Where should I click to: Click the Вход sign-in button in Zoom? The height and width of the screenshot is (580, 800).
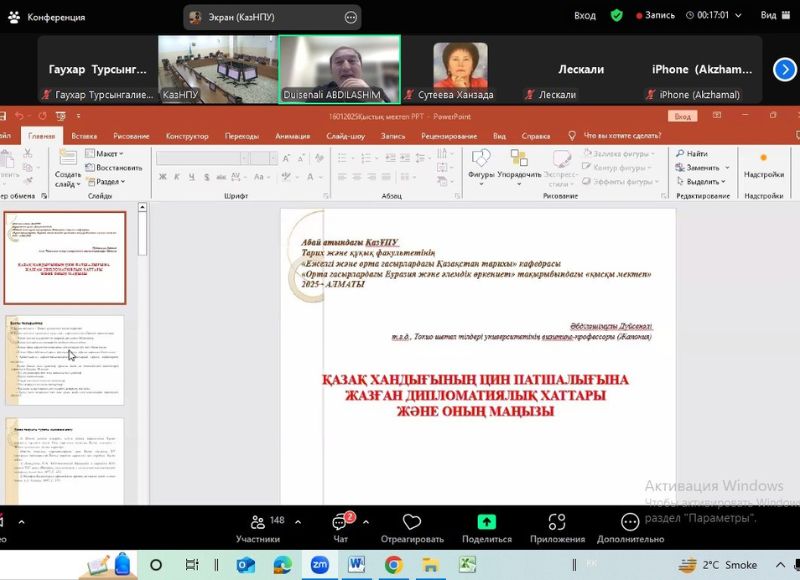[x=585, y=16]
